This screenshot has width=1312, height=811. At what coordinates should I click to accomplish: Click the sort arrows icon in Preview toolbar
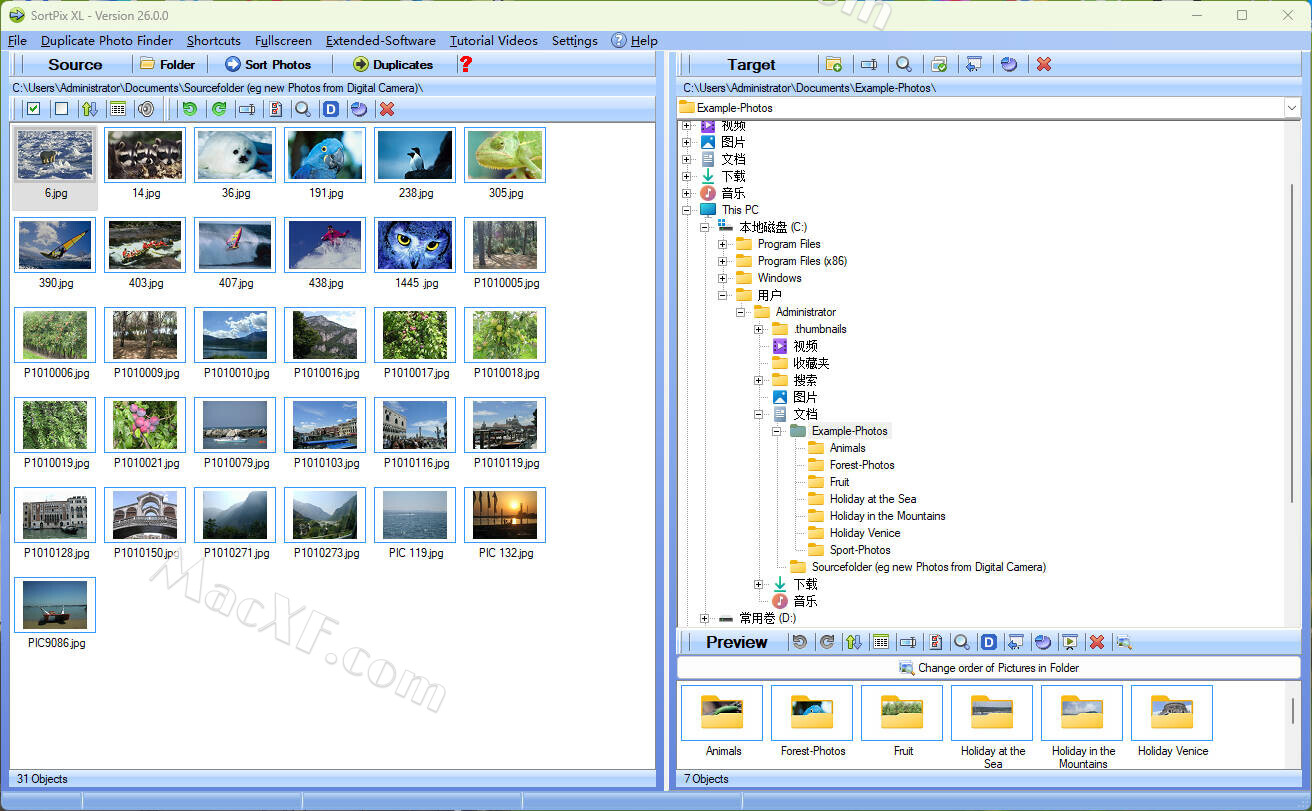tap(853, 642)
